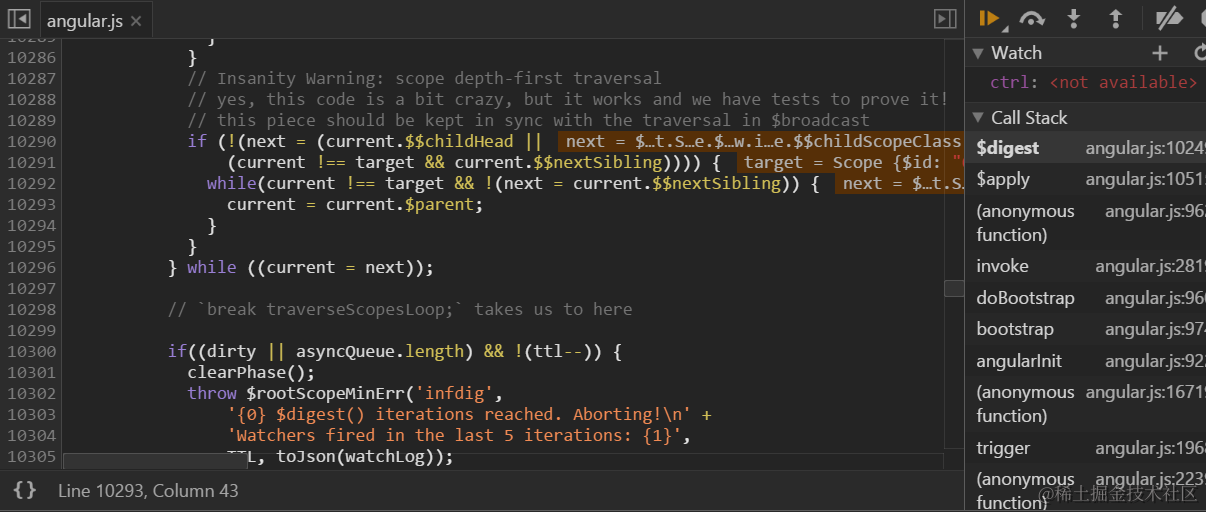
Task: Click the Line 10293, Column 43 status
Action: coord(148,491)
